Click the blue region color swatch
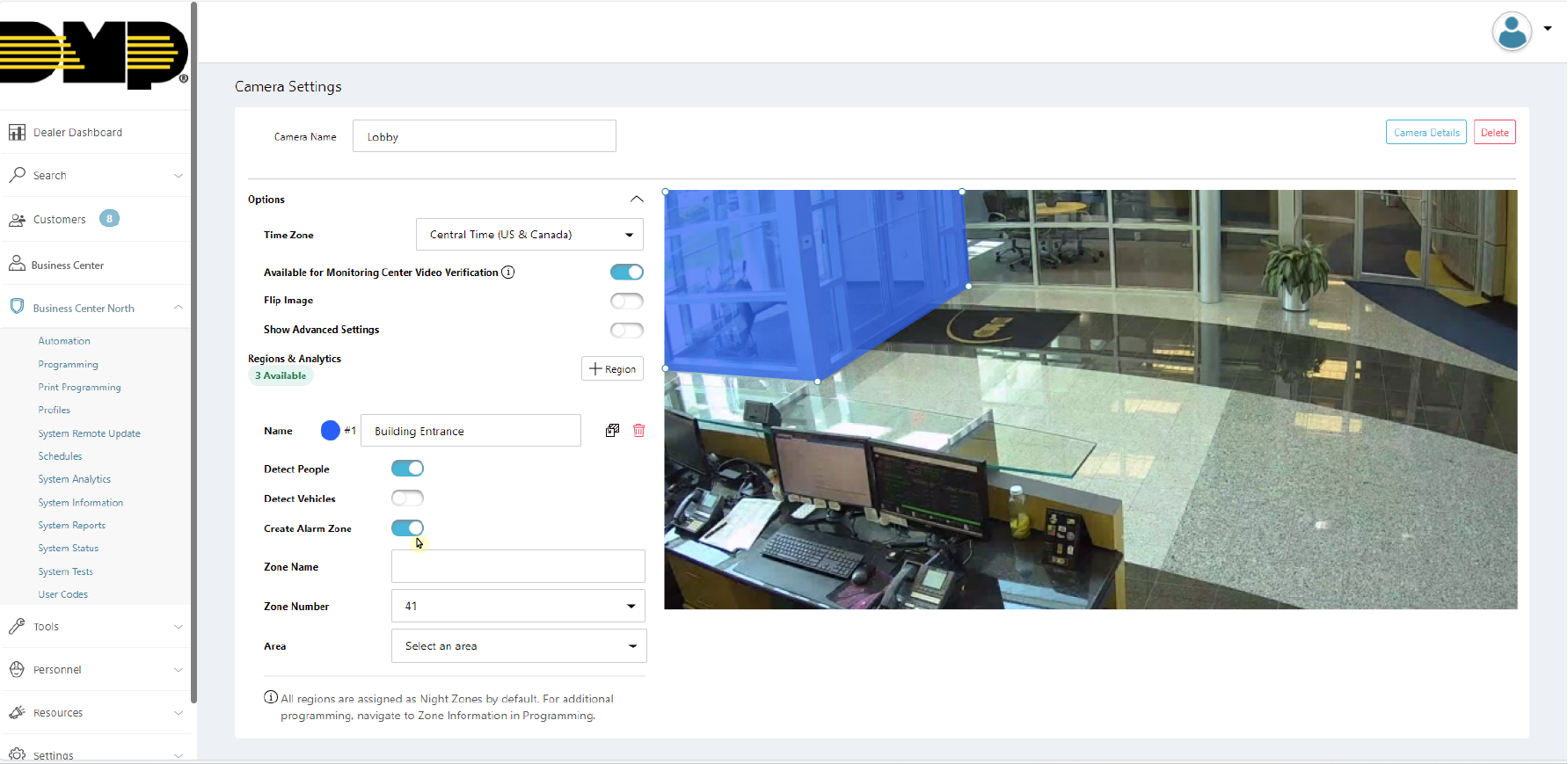Image resolution: width=1568 pixels, height=764 pixels. click(331, 431)
